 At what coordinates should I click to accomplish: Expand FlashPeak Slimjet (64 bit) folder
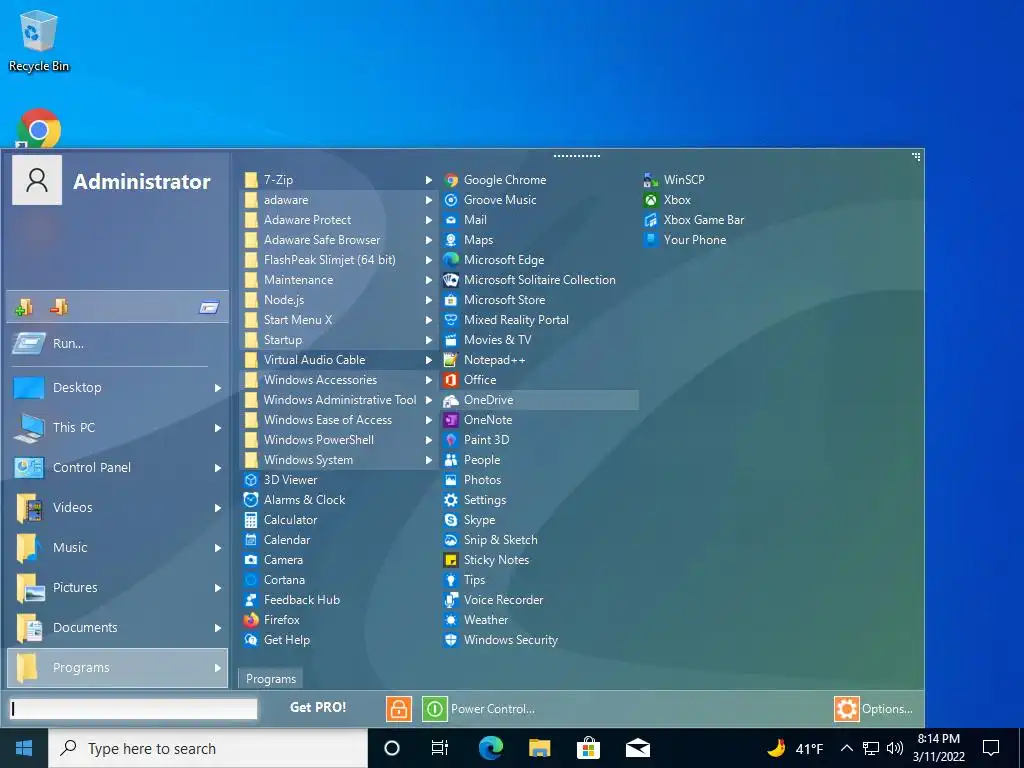(x=338, y=260)
